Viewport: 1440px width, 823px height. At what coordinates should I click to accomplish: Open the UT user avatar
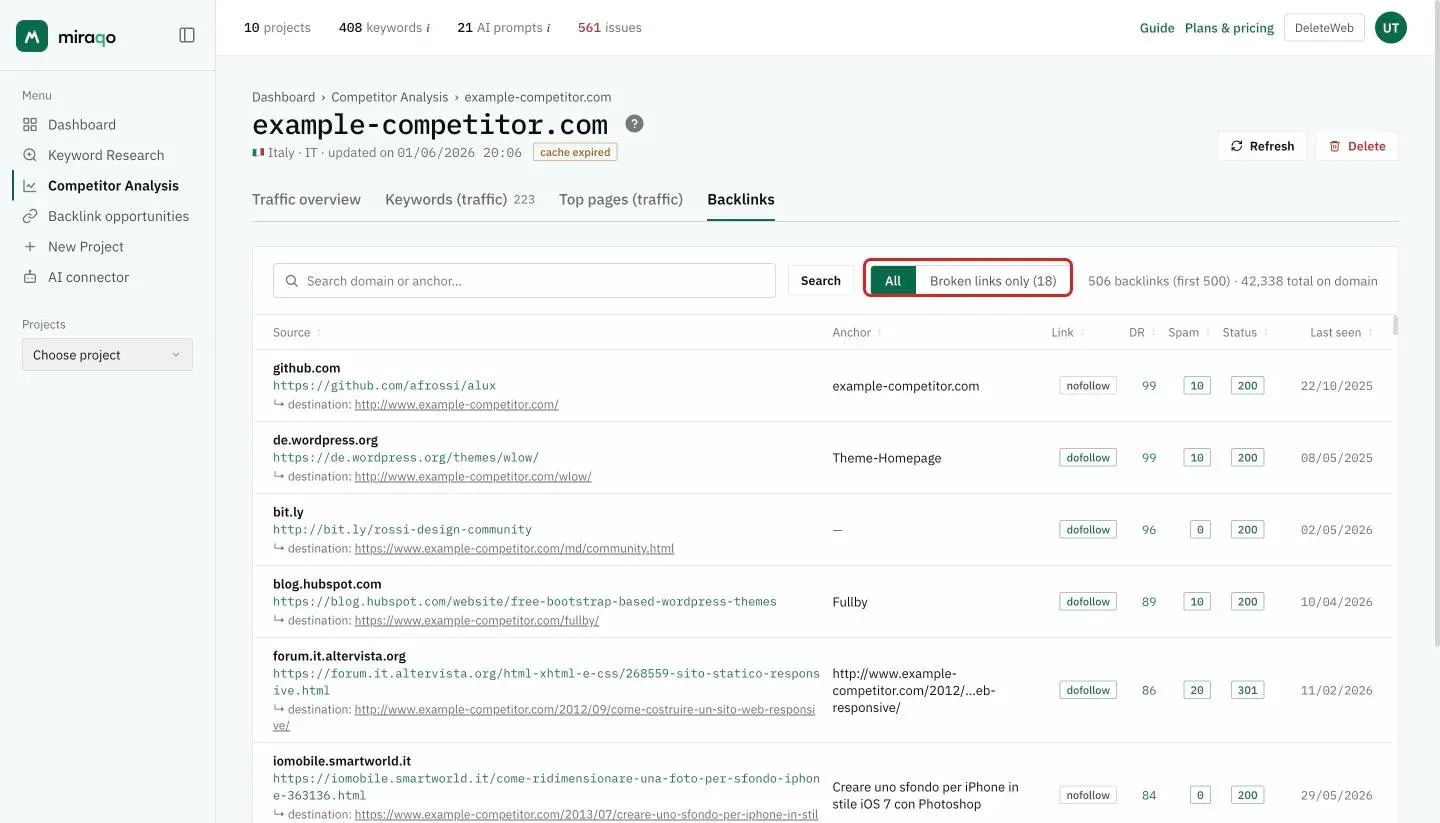point(1391,28)
